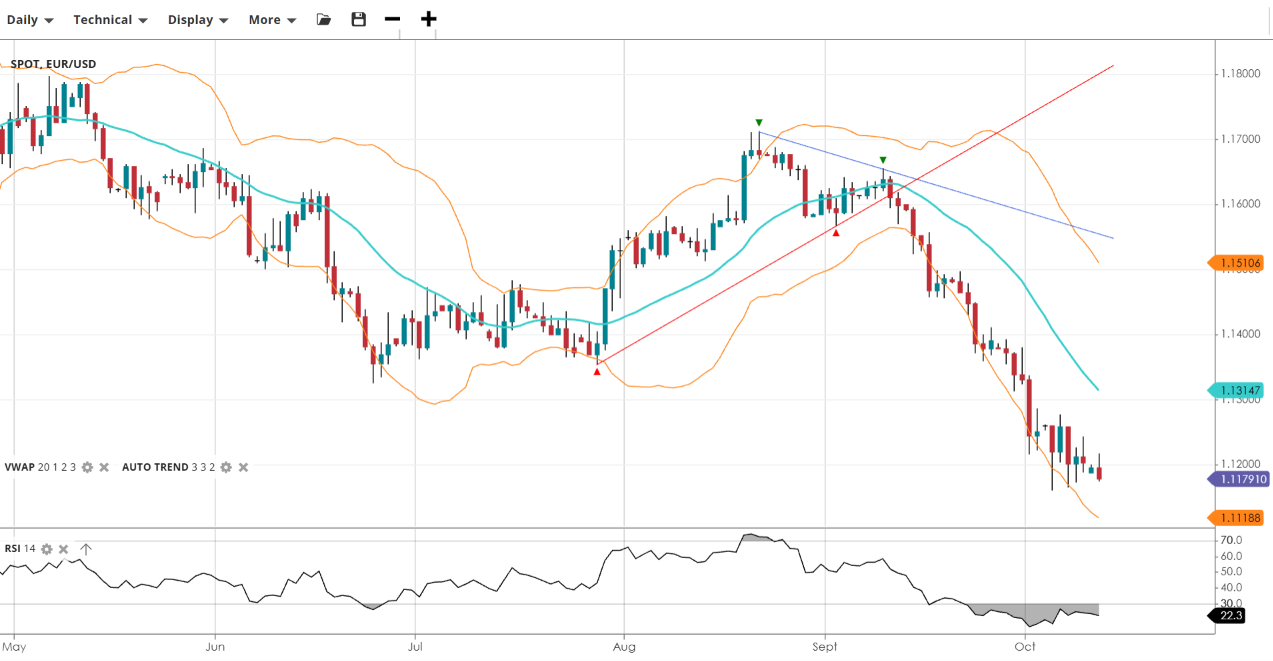Click the 1.18000 price axis label

(1240, 74)
